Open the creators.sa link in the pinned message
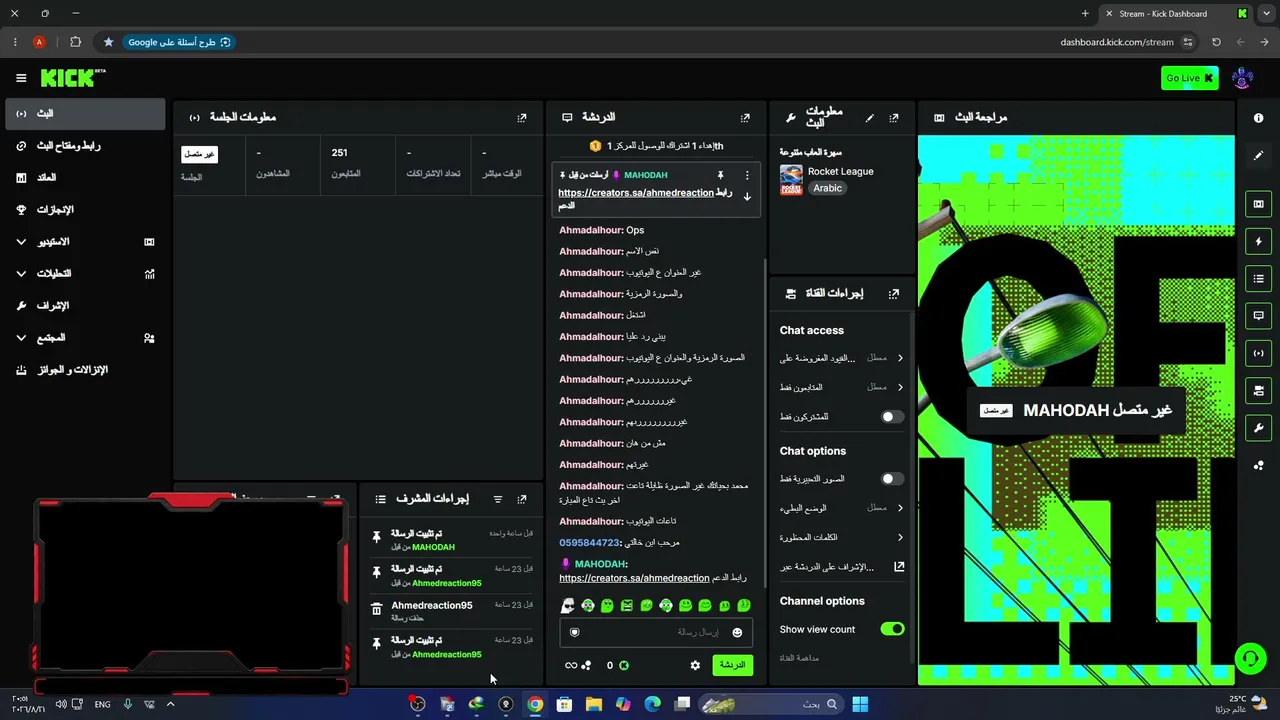The width and height of the screenshot is (1280, 720). click(x=636, y=193)
